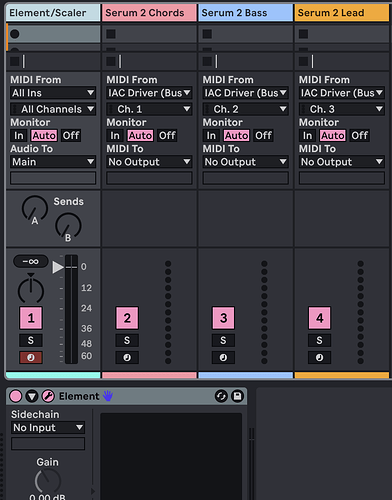Image resolution: width=392 pixels, height=500 pixels.
Task: Toggle track 3 activator button
Action: [x=223, y=318]
